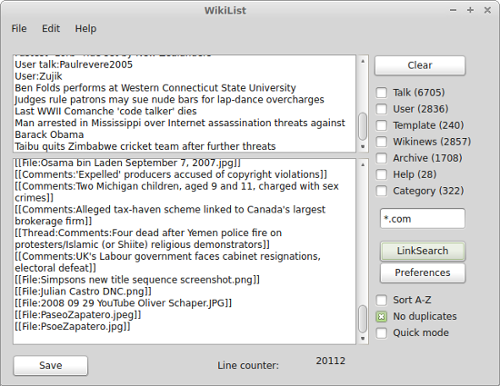The height and width of the screenshot is (386, 500).
Task: Click '[[File:PaseoZapatero.jpeg]]' line
Action: pyautogui.click(x=78, y=315)
